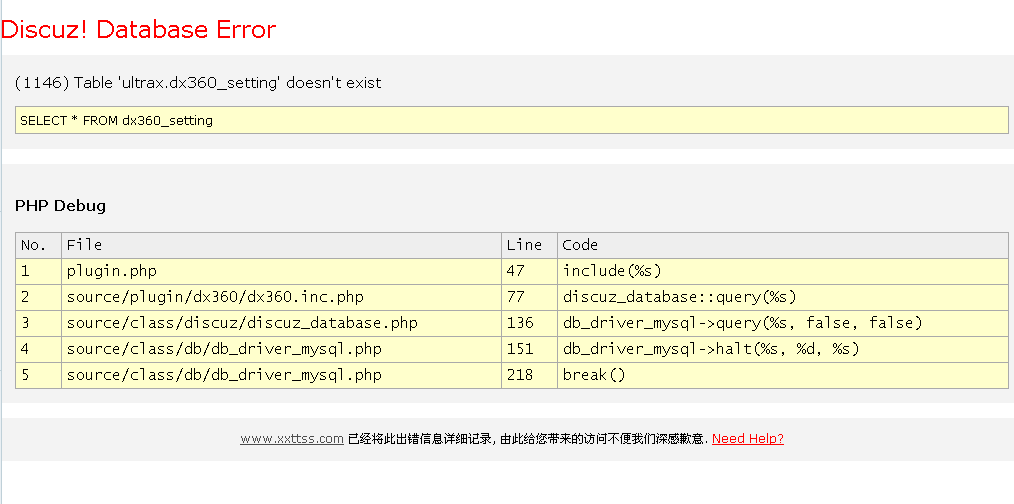The image size is (1014, 504).
Task: Click the break() code cell
Action: tap(782, 375)
